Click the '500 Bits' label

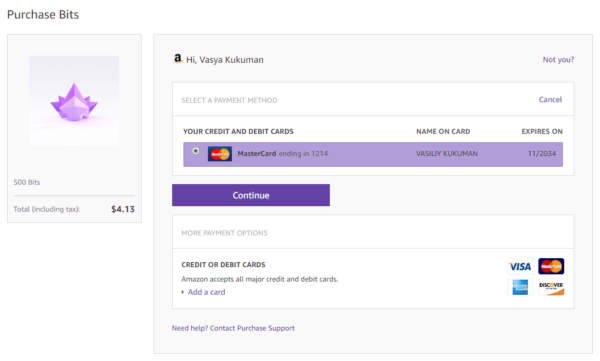[27, 182]
